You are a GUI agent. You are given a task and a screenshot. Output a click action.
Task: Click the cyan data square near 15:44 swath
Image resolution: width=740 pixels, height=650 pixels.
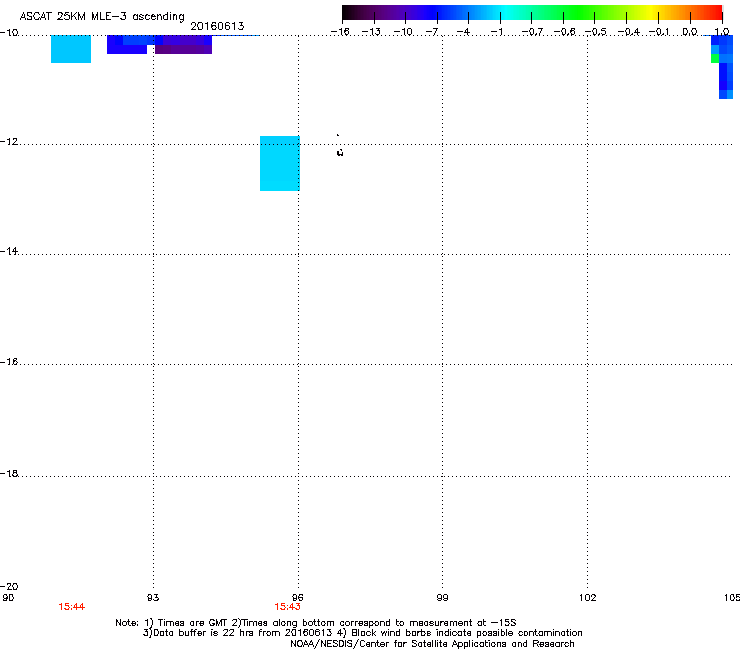(x=71, y=49)
